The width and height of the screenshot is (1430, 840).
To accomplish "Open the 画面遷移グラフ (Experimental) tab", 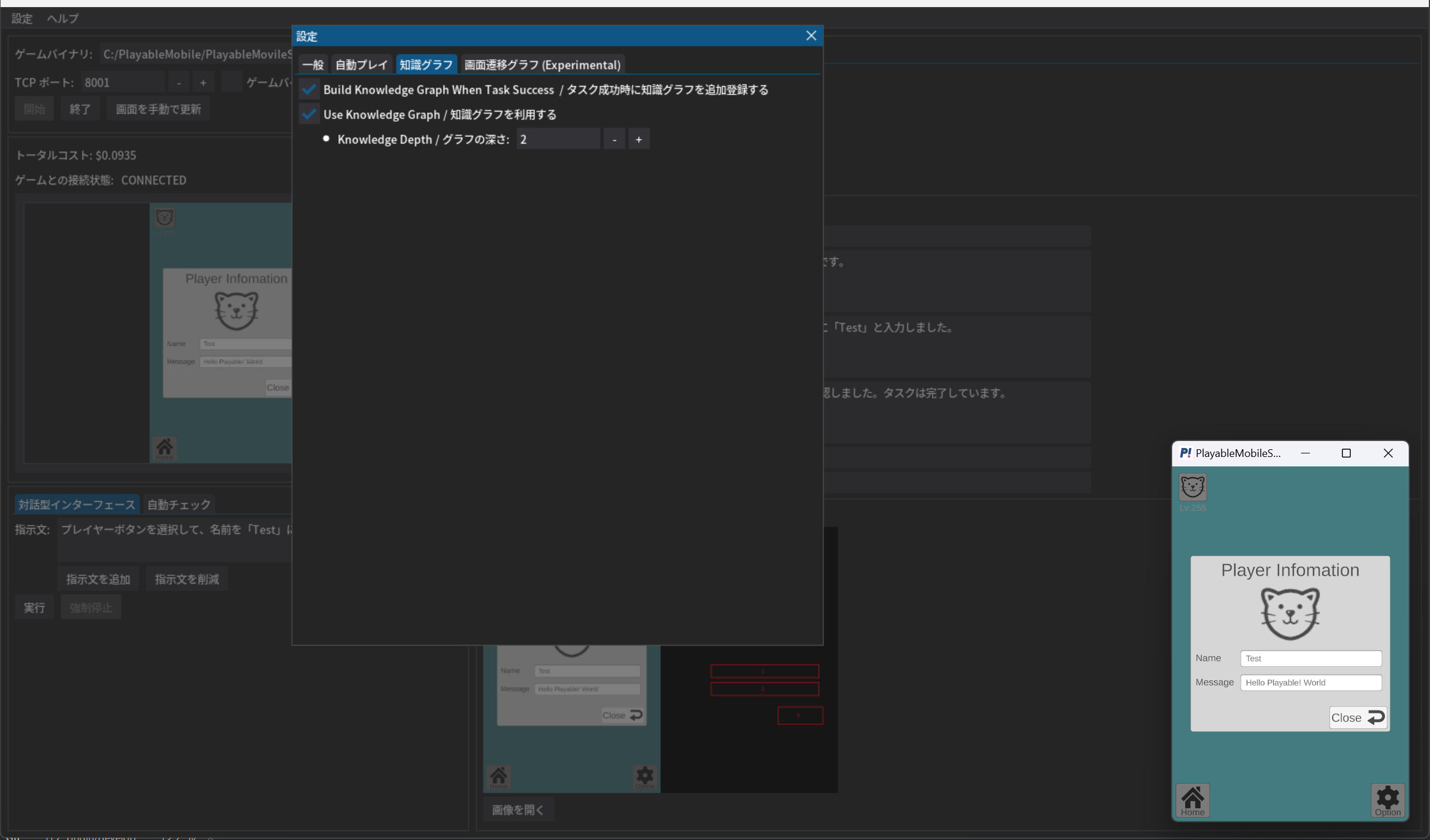I will tap(542, 64).
